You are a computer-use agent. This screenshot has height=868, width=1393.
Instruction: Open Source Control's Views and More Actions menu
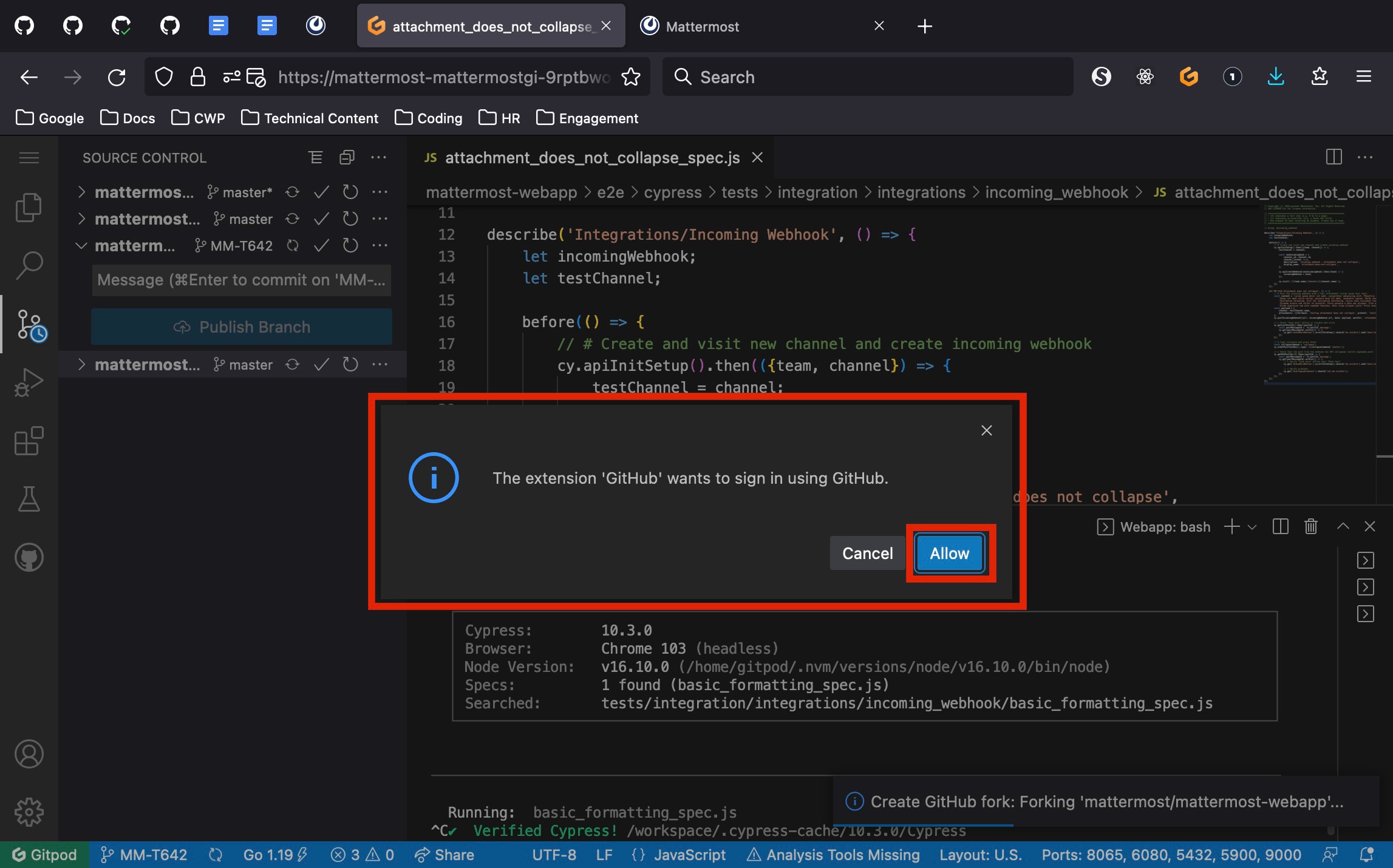click(378, 157)
